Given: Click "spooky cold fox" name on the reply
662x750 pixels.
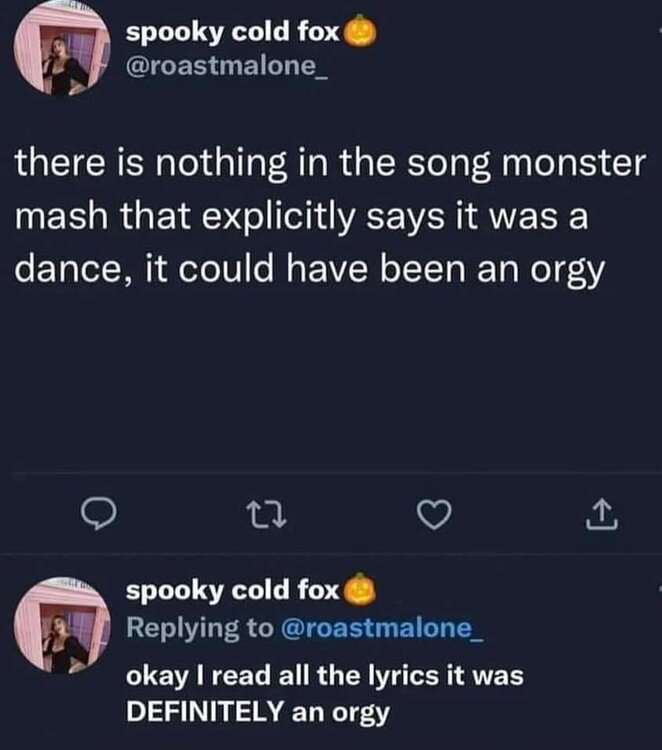Looking at the screenshot, I should point(234,591).
